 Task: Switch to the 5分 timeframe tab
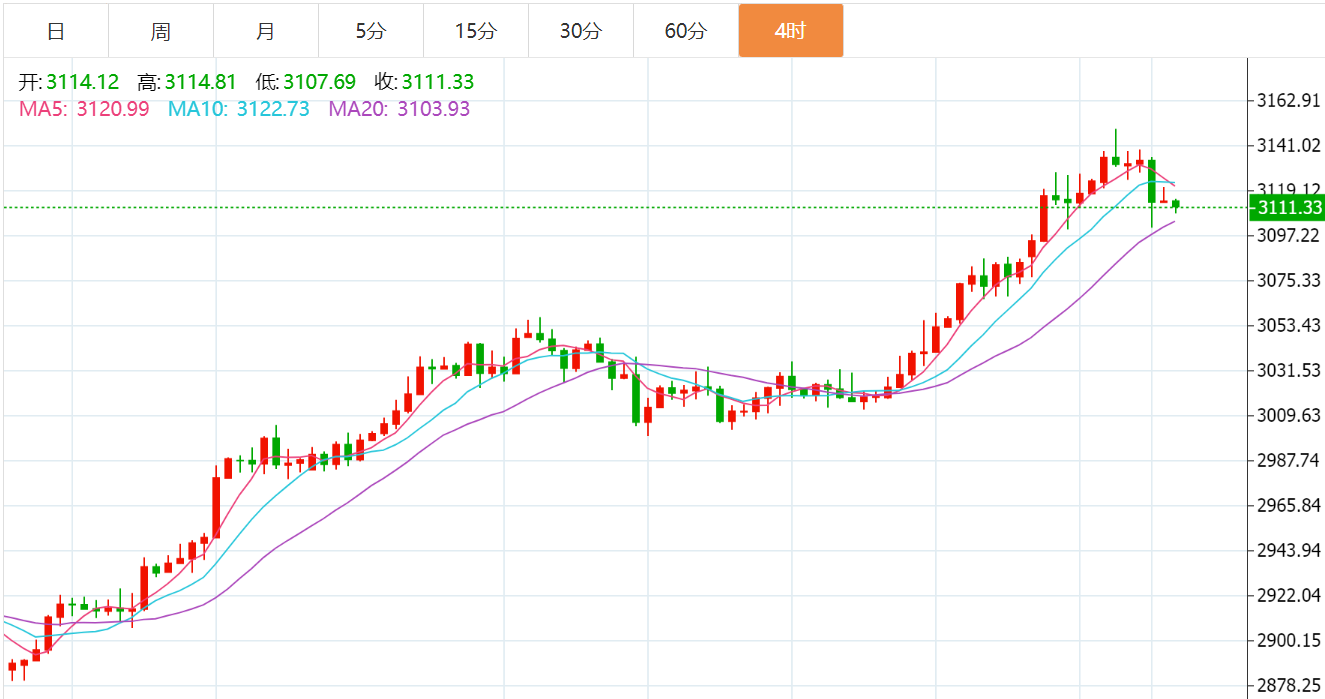[371, 31]
